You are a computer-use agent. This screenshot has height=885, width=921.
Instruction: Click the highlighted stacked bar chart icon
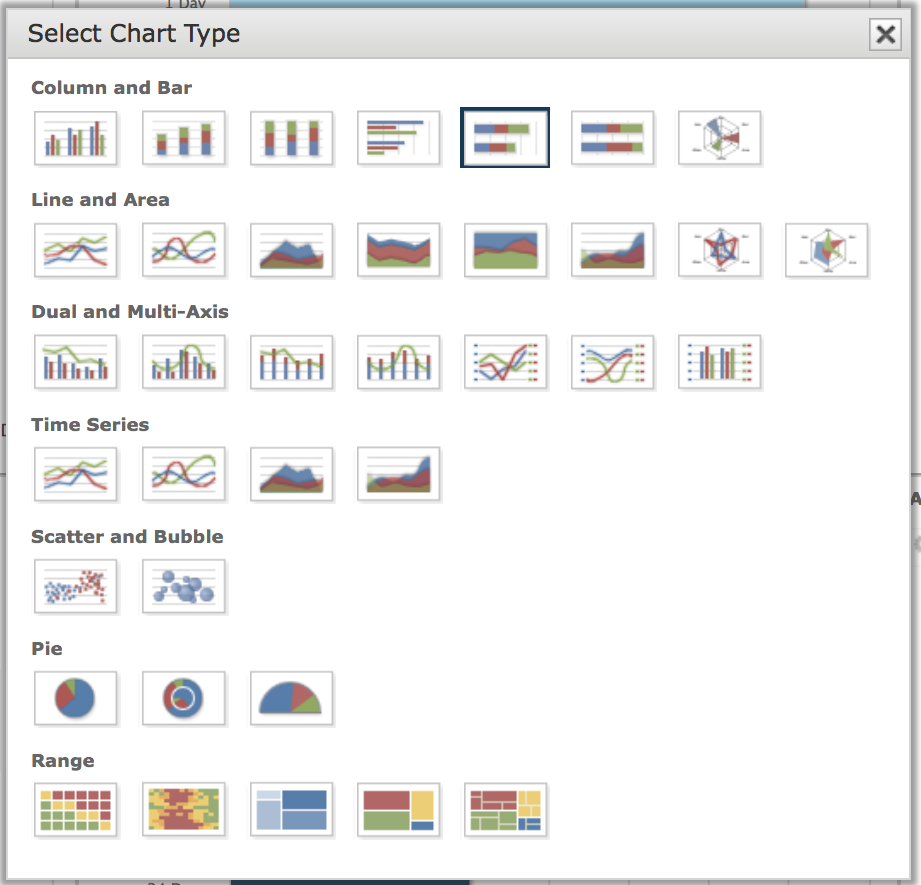pos(505,137)
